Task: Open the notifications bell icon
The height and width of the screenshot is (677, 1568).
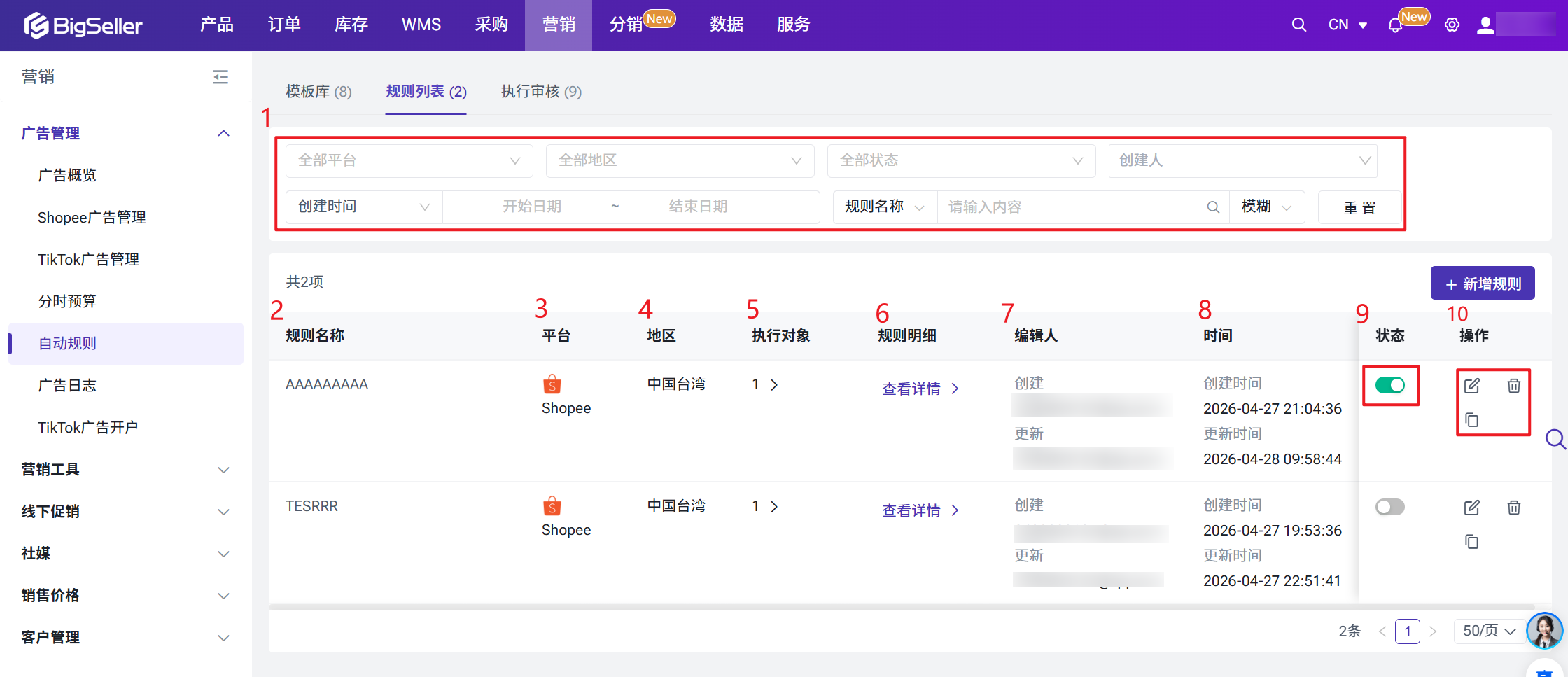Action: [x=1395, y=25]
